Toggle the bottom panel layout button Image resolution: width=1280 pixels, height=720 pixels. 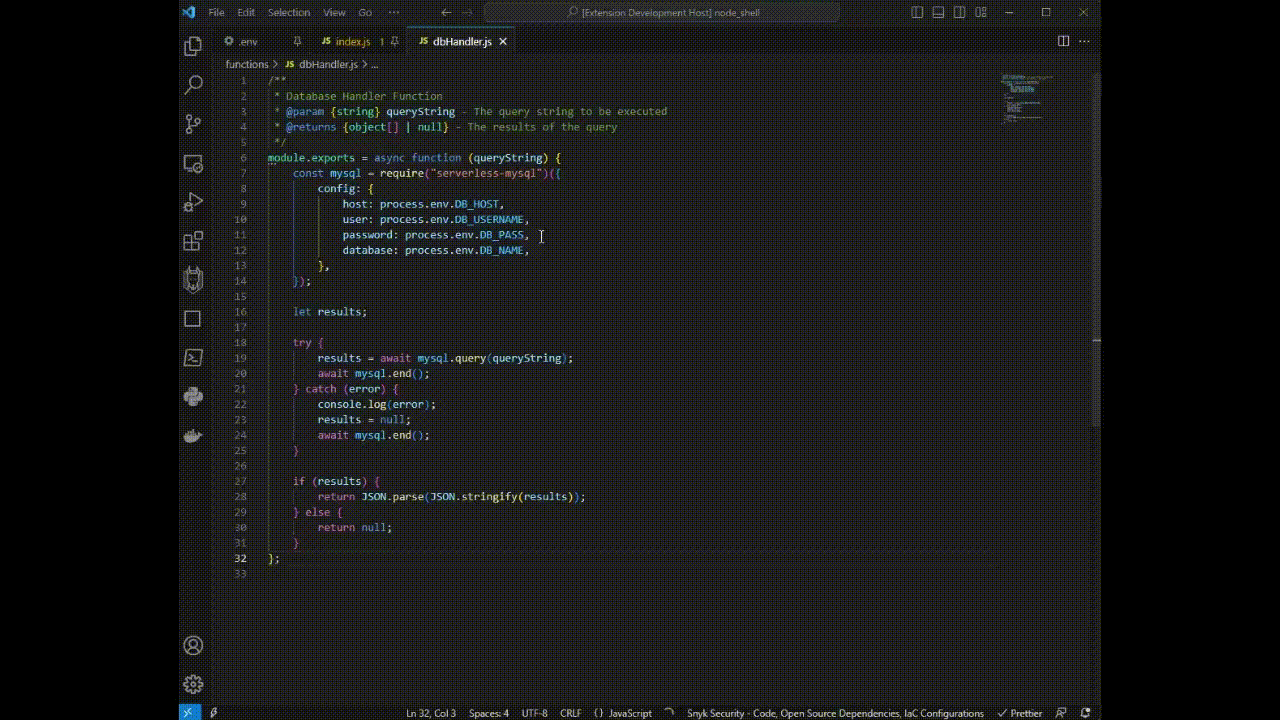click(x=938, y=12)
